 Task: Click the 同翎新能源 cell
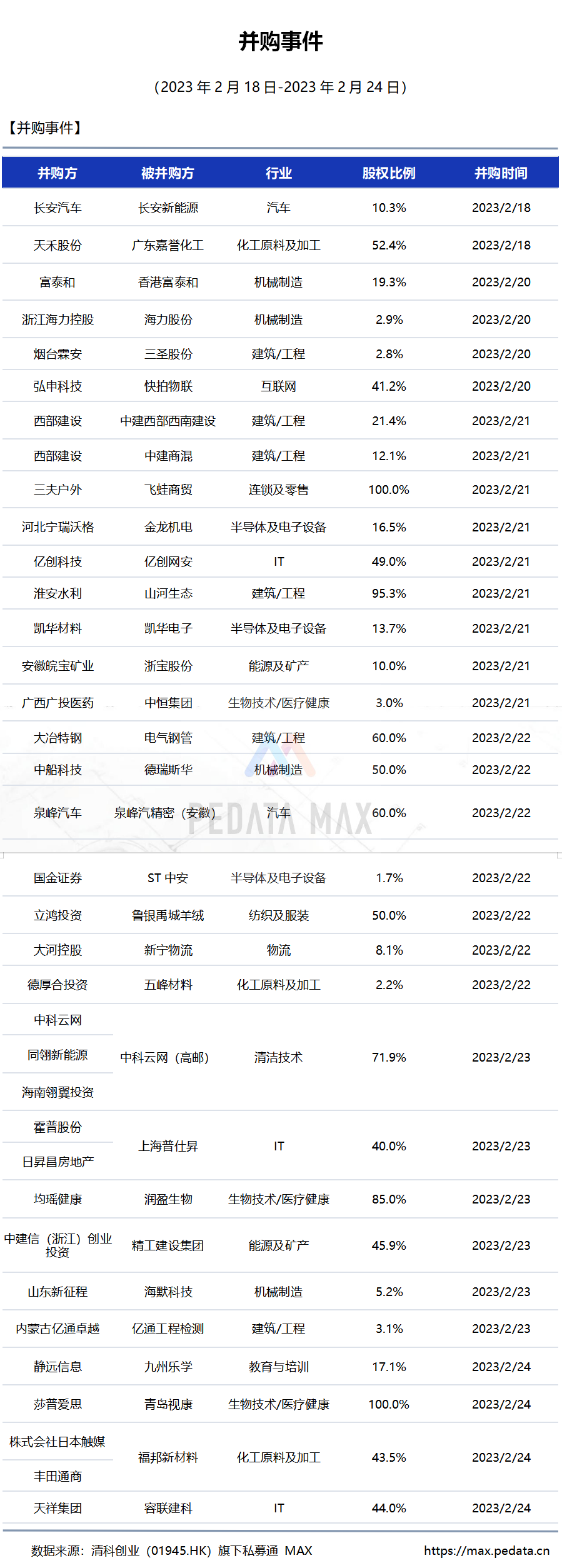[58, 1055]
